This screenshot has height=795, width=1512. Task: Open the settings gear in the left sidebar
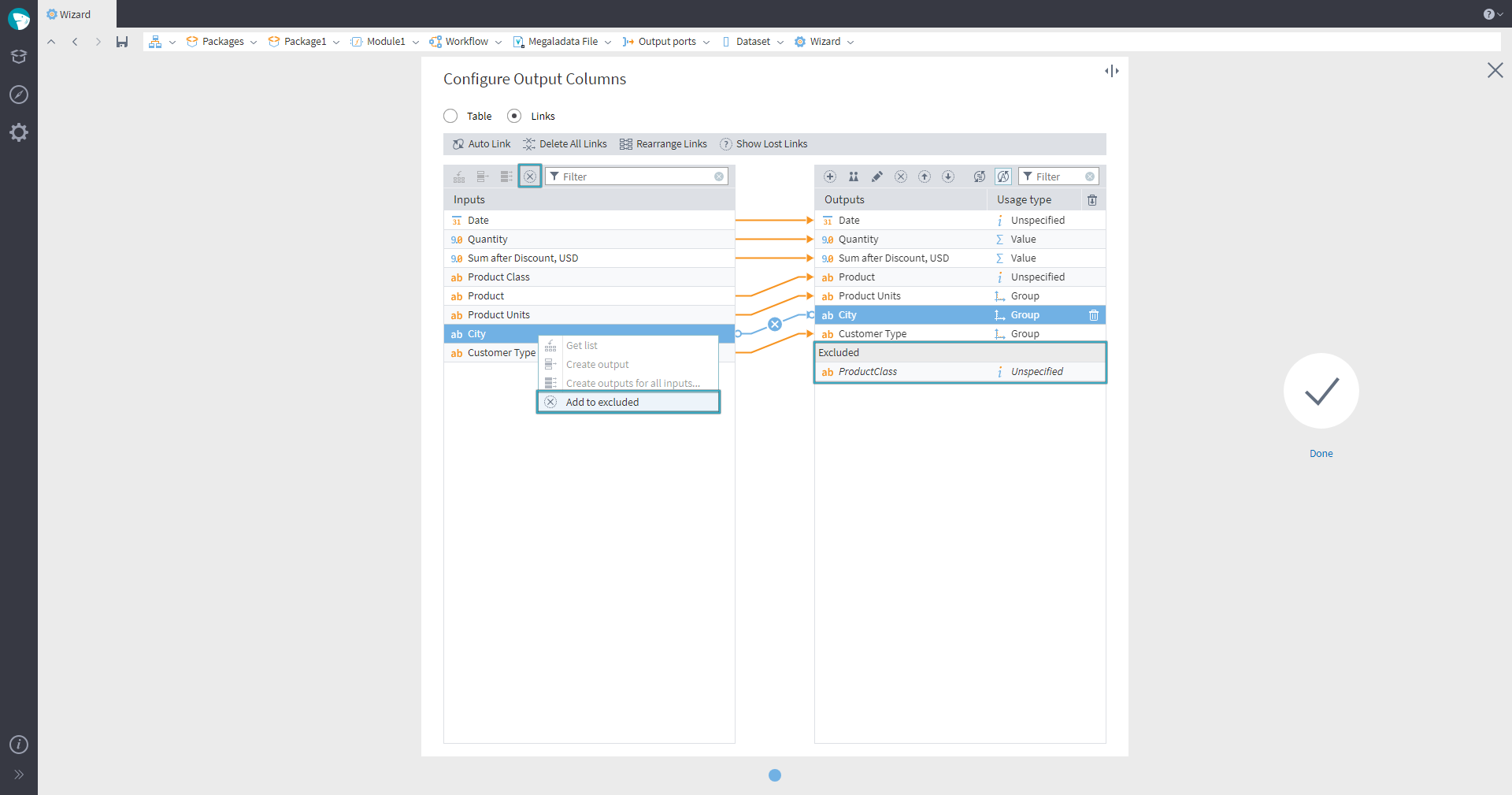[19, 132]
